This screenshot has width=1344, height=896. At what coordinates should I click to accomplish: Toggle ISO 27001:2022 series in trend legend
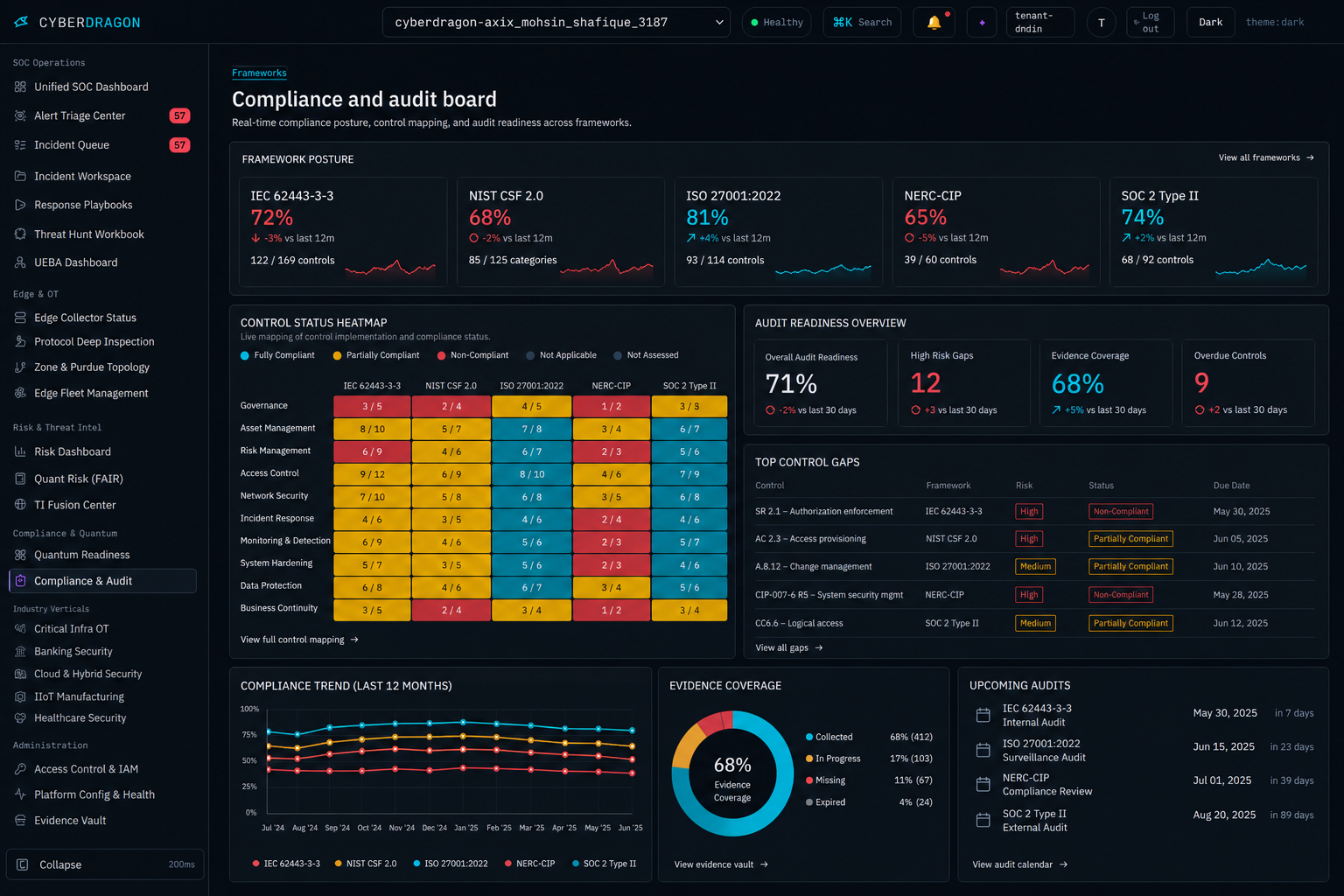[x=451, y=864]
